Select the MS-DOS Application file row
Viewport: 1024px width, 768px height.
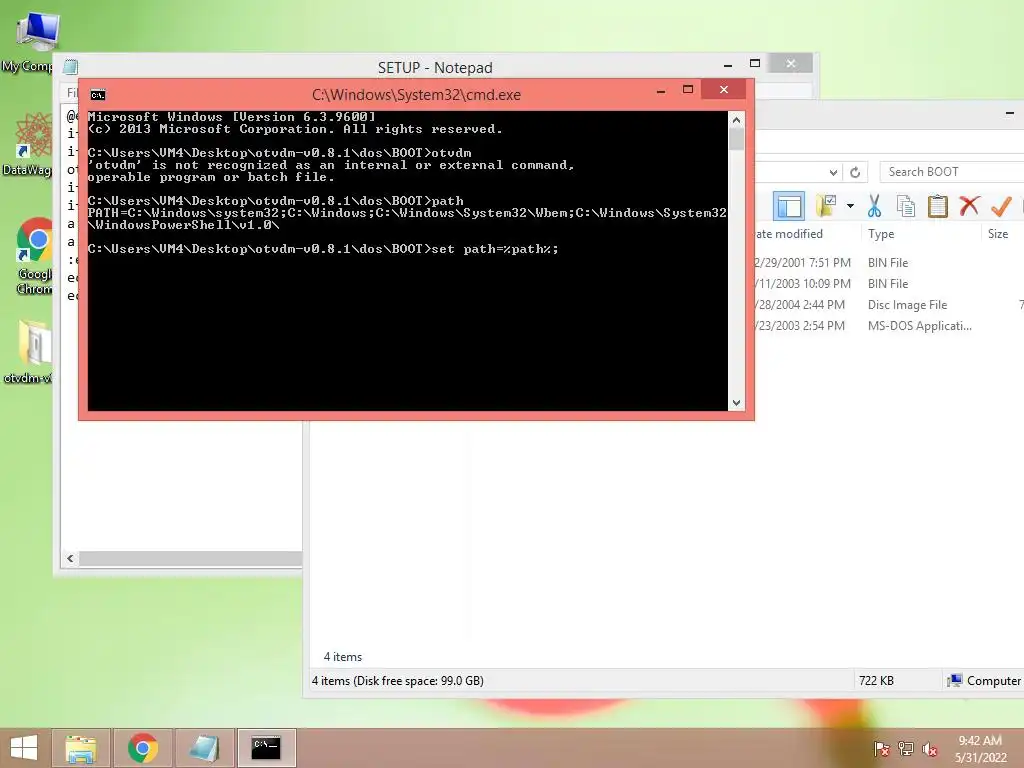[888, 325]
